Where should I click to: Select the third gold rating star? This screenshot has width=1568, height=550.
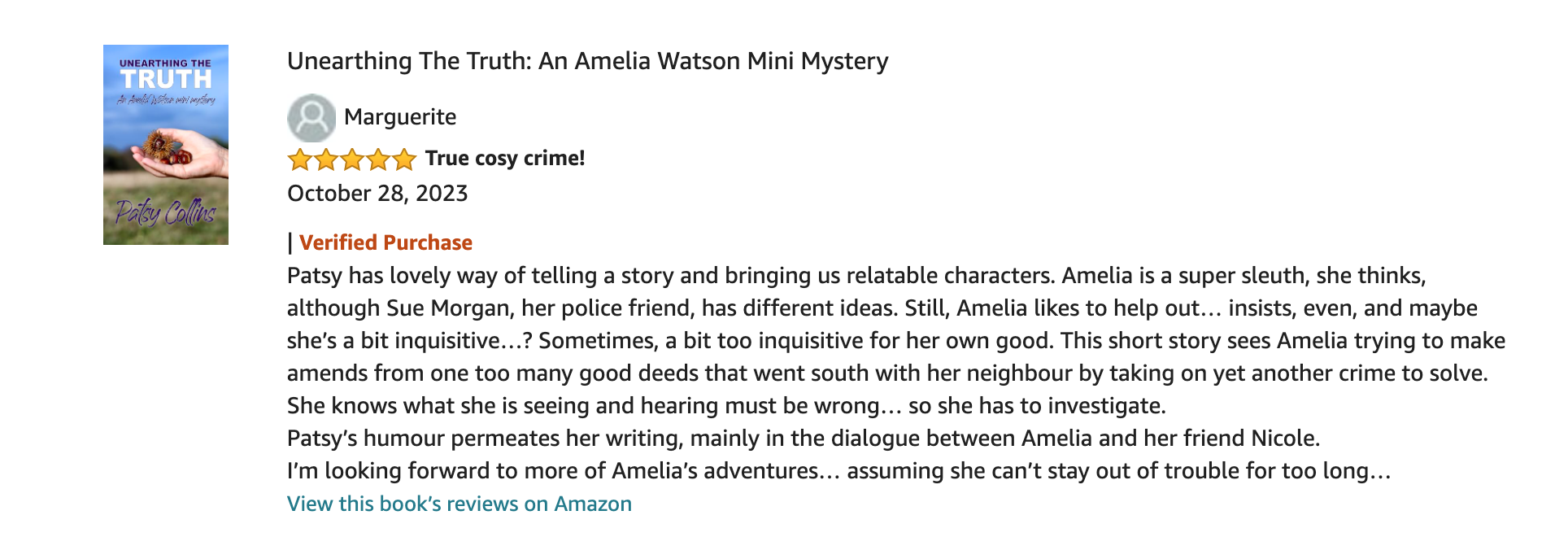pos(352,159)
